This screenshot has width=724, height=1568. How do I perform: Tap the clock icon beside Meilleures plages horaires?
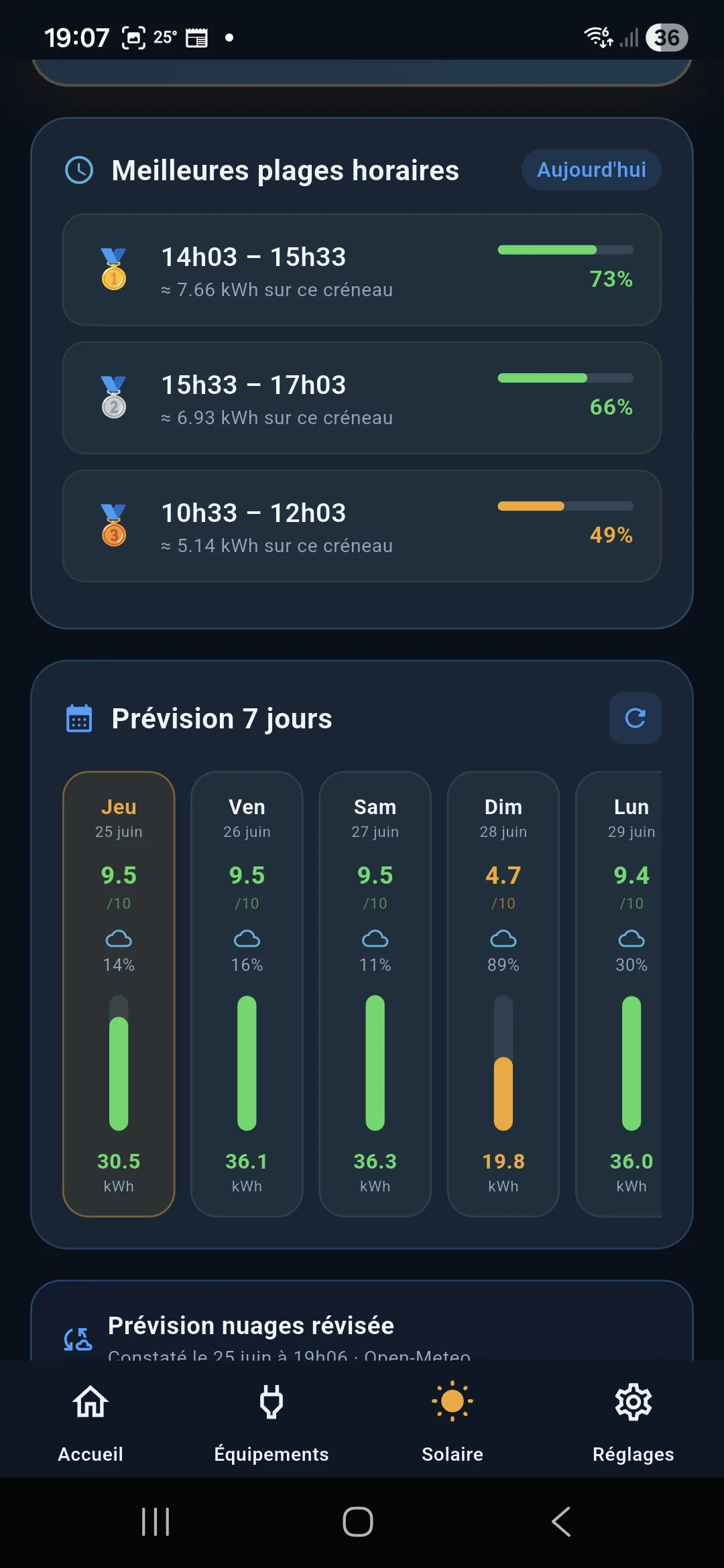(79, 170)
